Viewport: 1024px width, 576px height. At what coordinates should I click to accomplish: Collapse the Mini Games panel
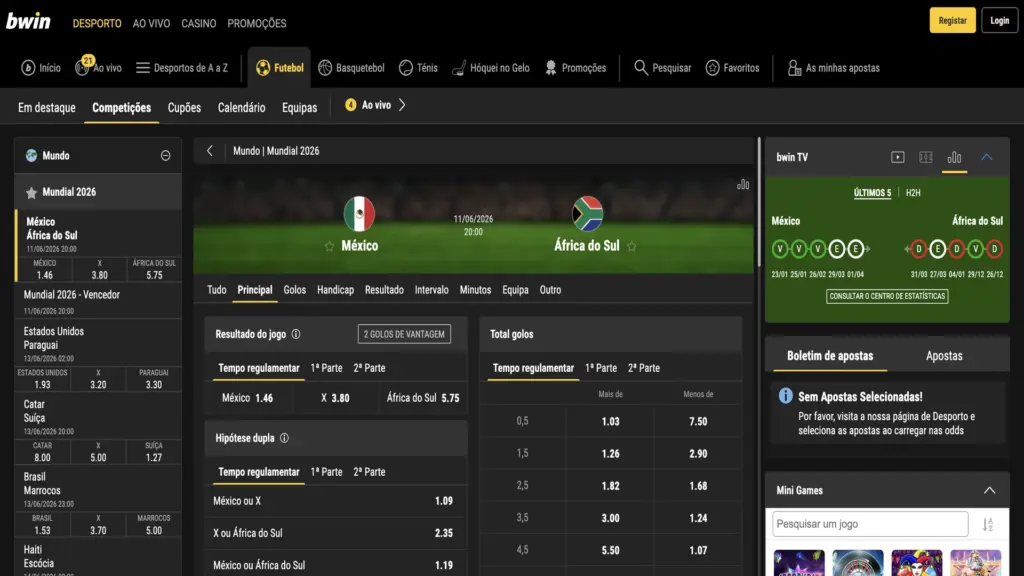(989, 490)
